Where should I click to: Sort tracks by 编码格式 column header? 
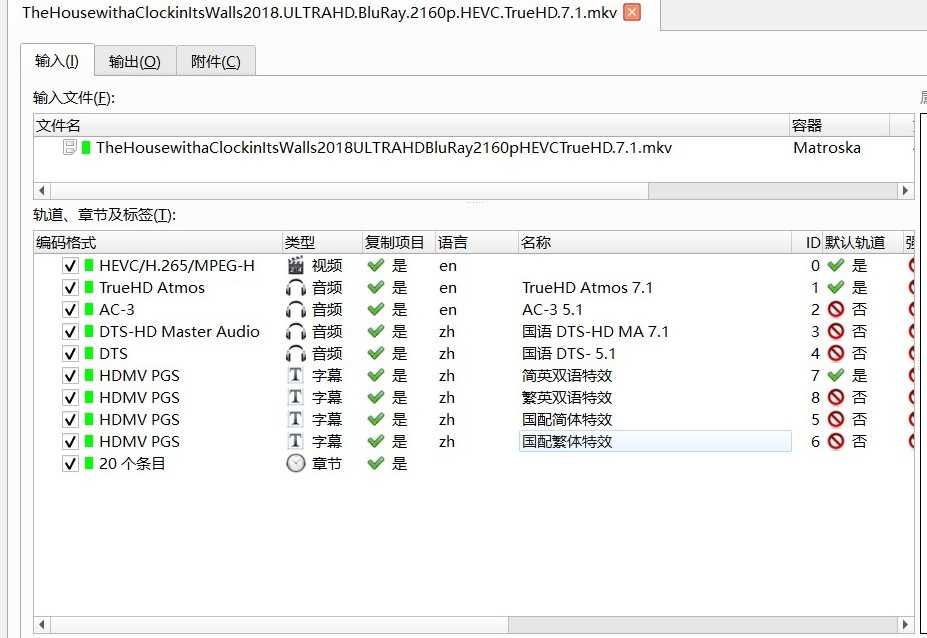tap(158, 242)
